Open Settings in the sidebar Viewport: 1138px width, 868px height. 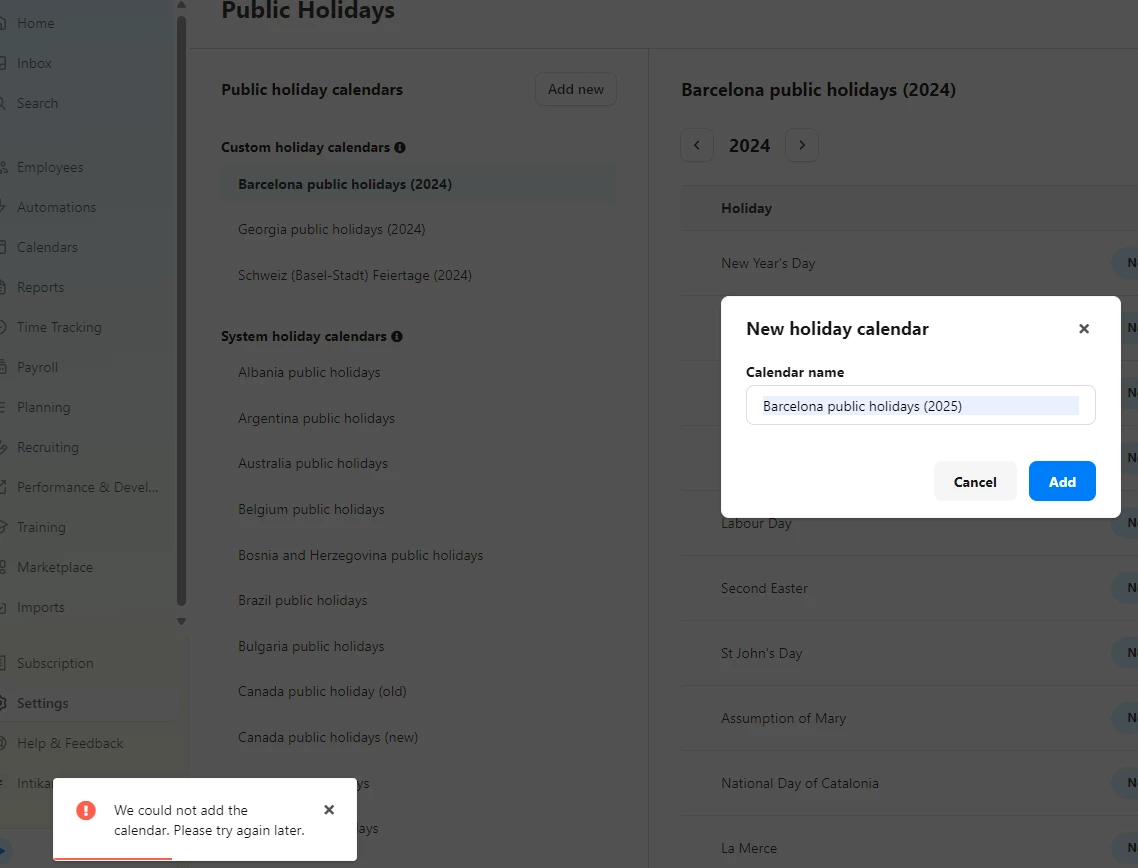pos(43,703)
